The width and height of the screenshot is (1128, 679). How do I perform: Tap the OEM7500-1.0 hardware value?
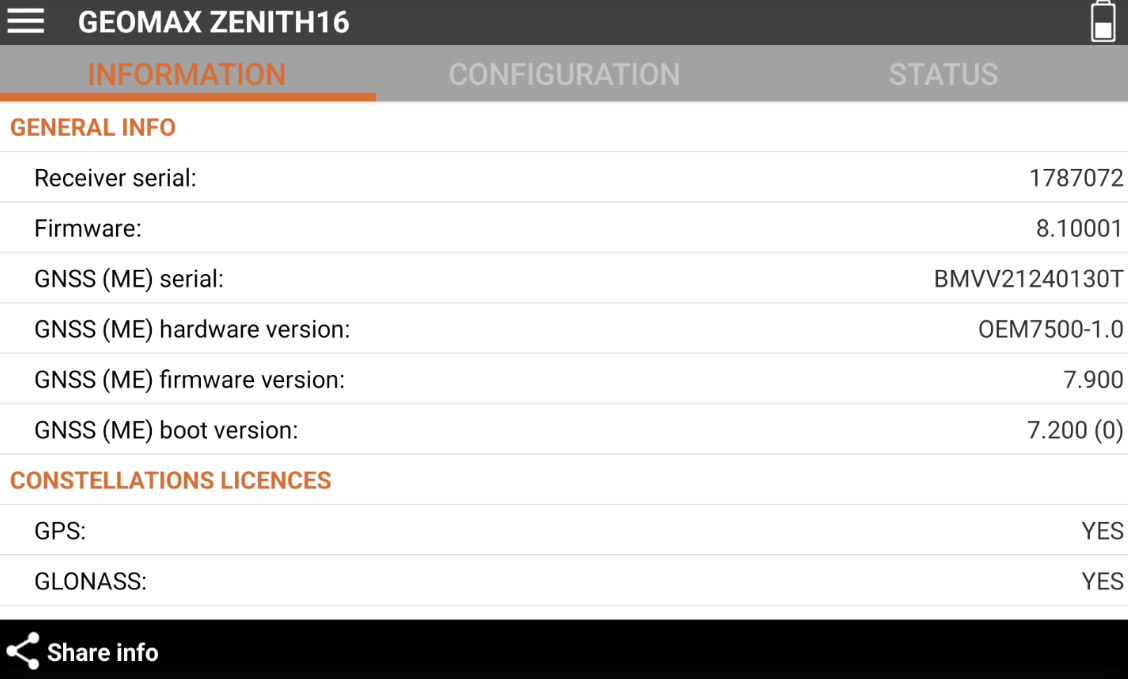pos(1050,329)
